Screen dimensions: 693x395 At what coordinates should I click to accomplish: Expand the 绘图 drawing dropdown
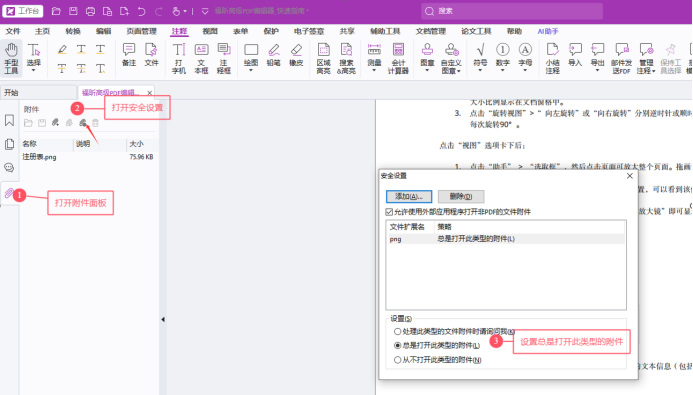point(251,70)
